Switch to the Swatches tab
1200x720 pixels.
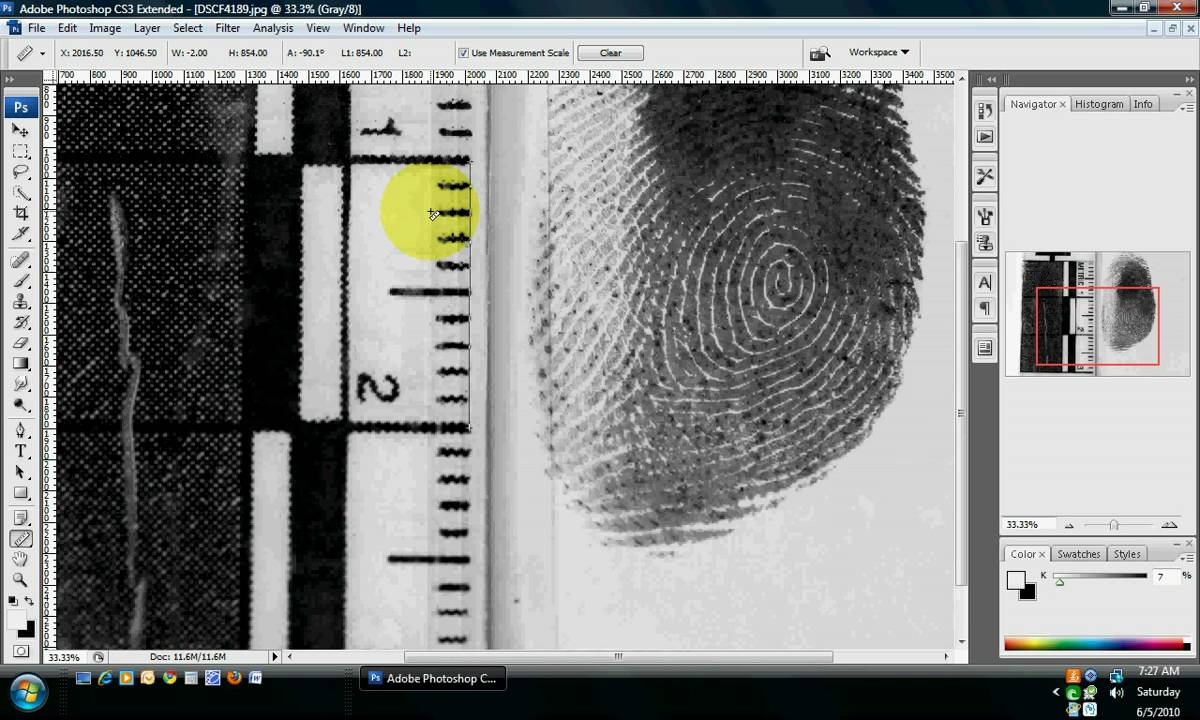1078,554
